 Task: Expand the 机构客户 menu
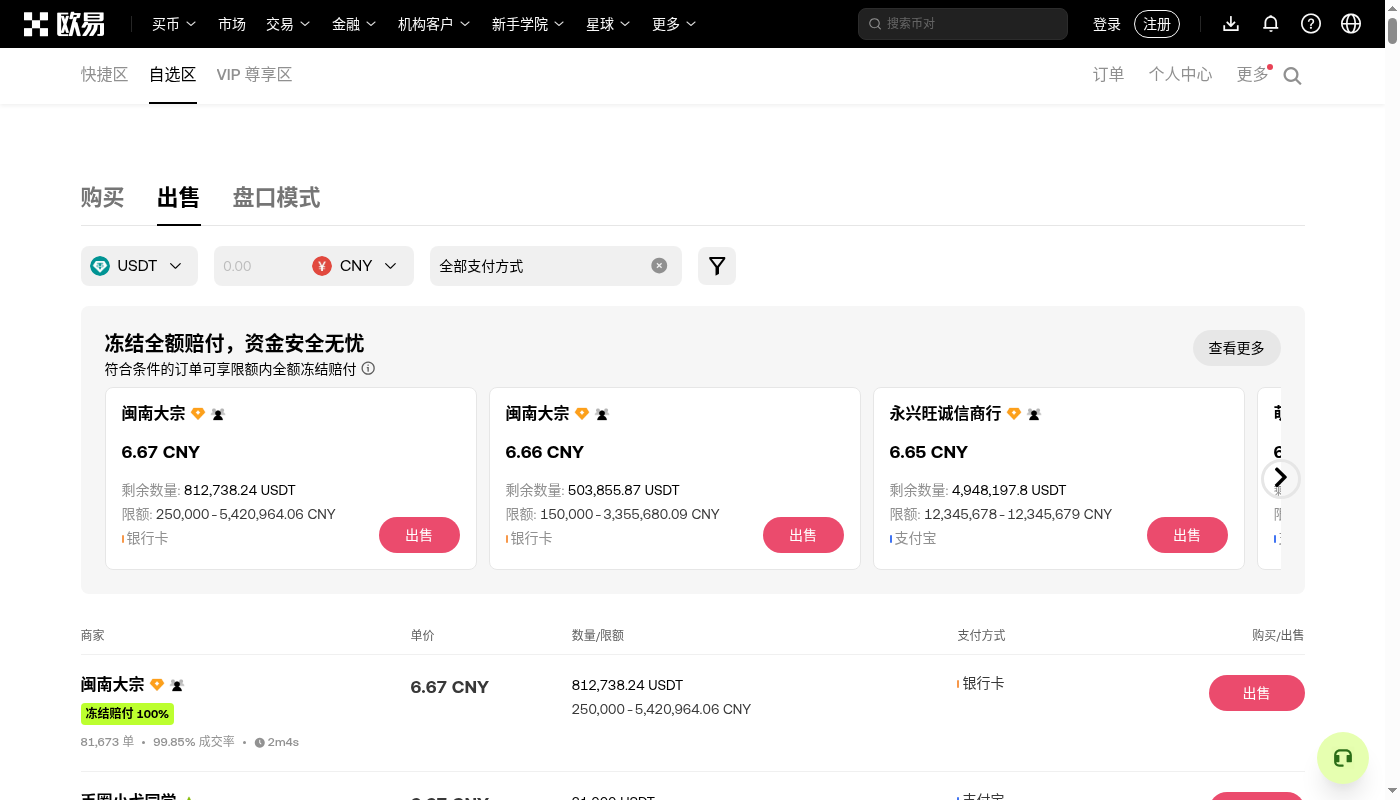[x=434, y=24]
